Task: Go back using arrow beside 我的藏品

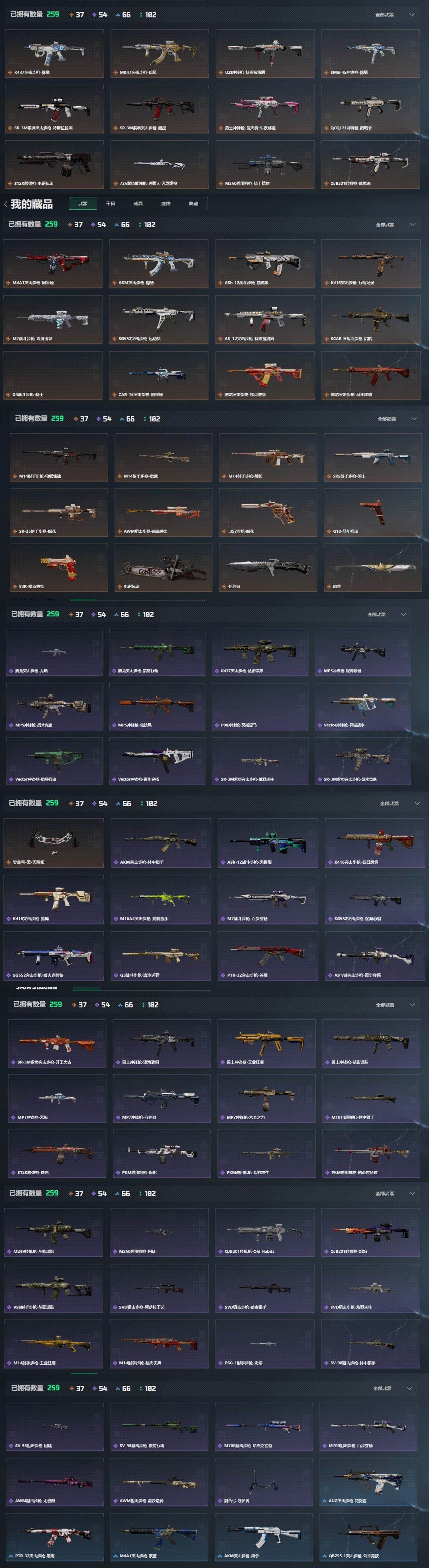Action: coord(5,204)
